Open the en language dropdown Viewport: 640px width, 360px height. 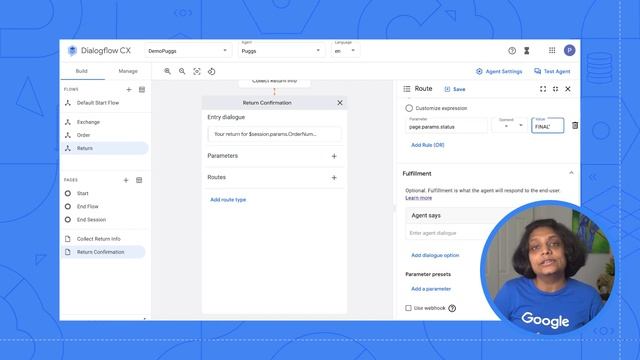point(345,51)
